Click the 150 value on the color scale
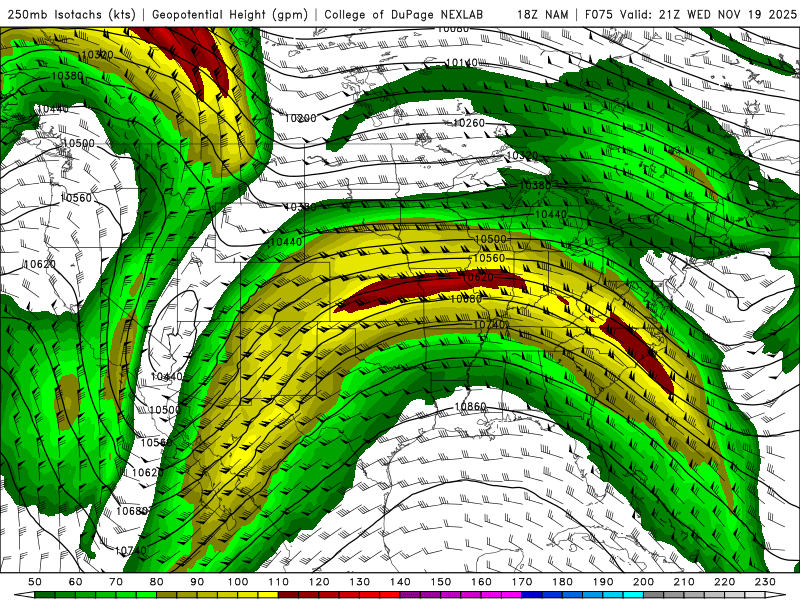 coord(441,582)
